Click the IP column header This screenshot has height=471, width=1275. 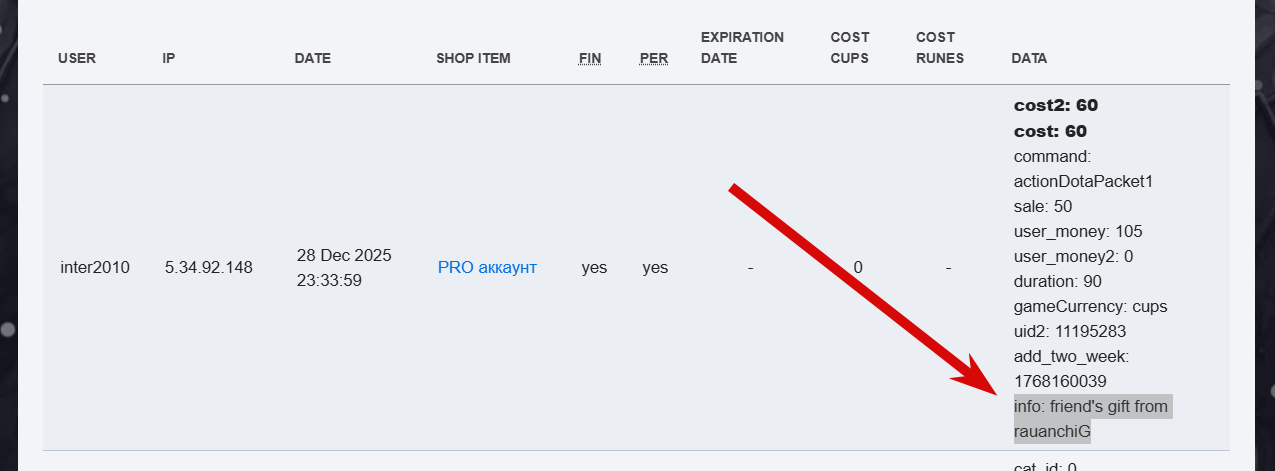[169, 58]
